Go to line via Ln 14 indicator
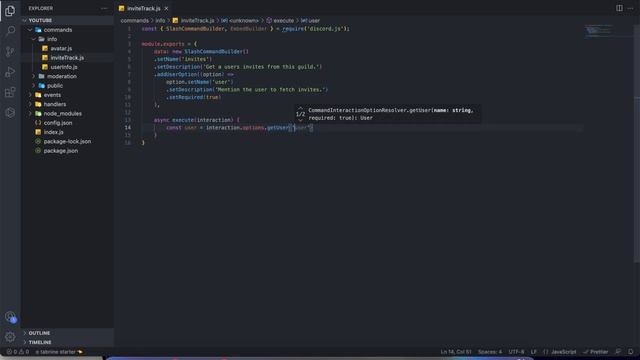 coord(456,352)
